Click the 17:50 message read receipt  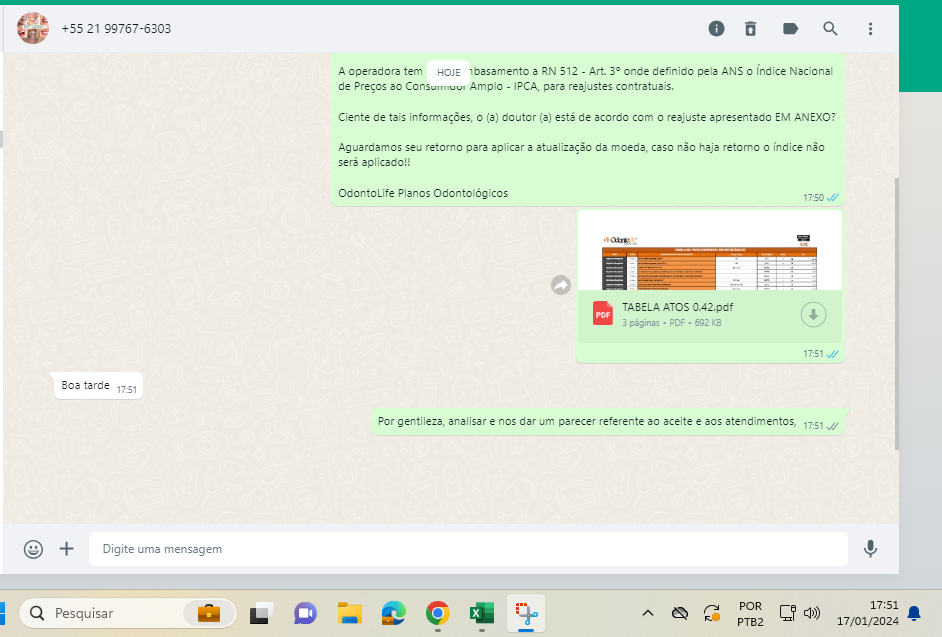(832, 198)
